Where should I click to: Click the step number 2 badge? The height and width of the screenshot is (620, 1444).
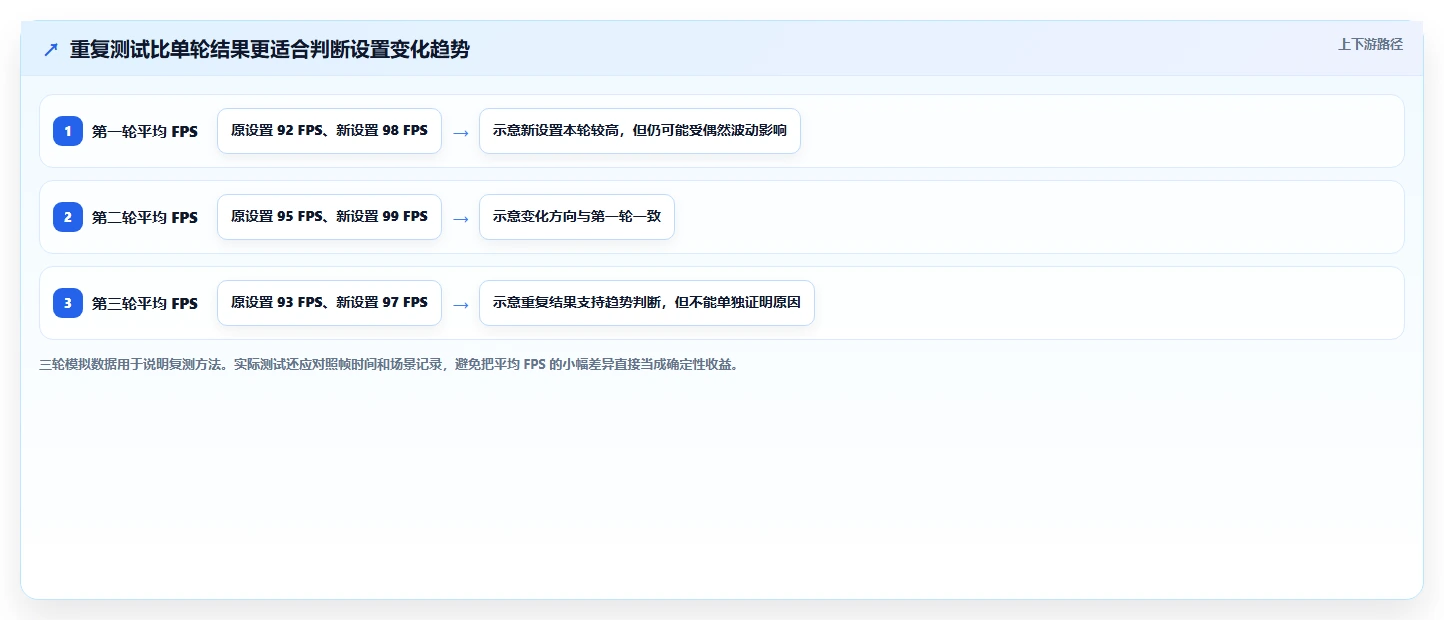(68, 217)
